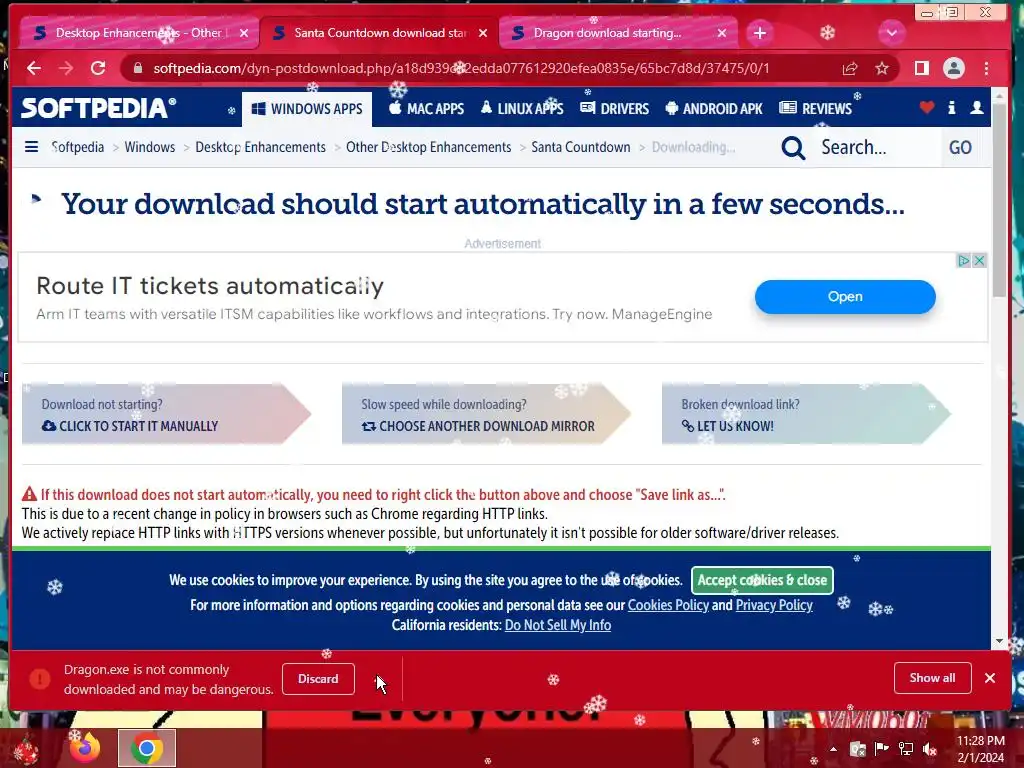Viewport: 1024px width, 768px height.
Task: Close the advertisement with the X icon
Action: tap(979, 261)
